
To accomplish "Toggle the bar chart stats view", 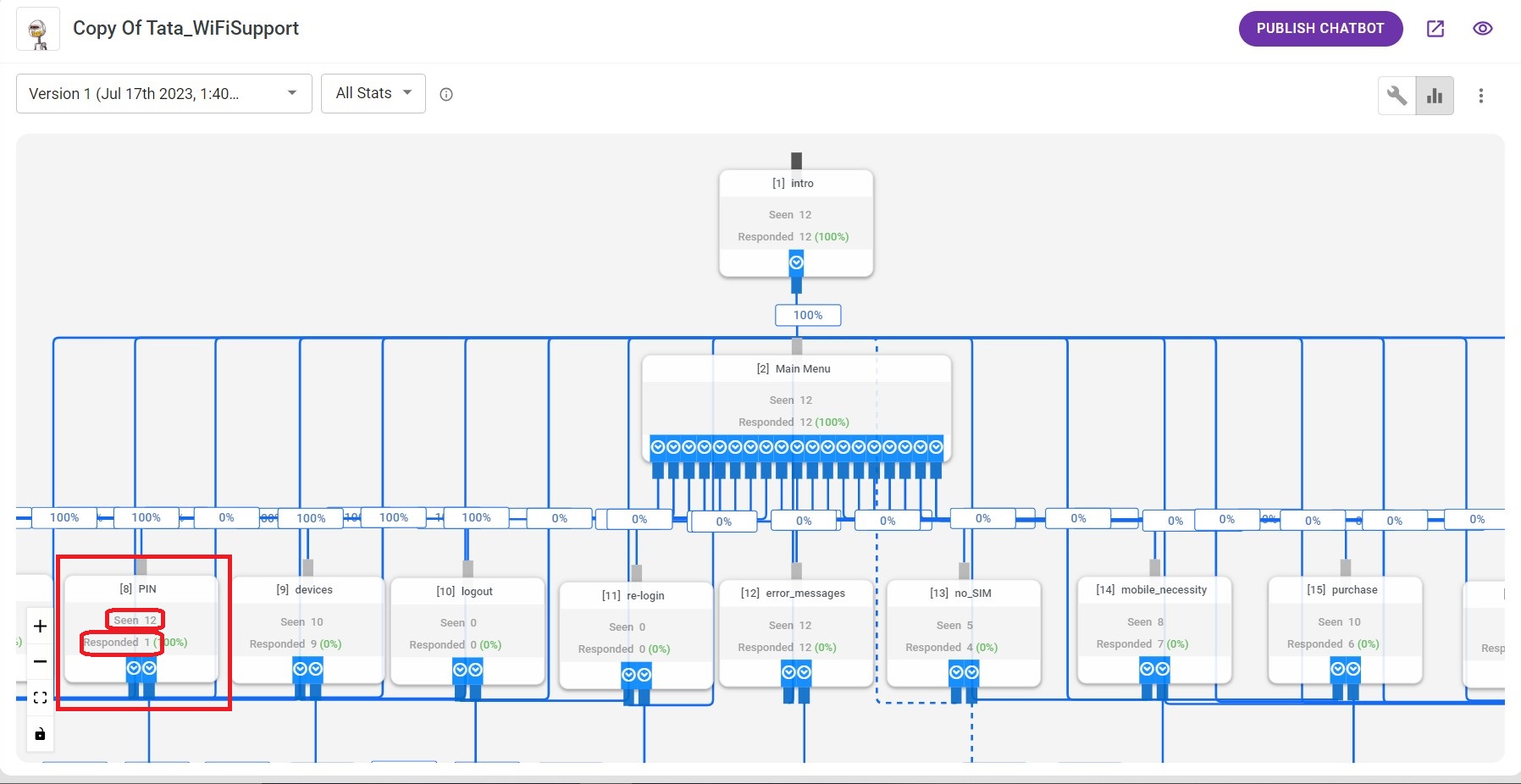I will click(x=1435, y=96).
